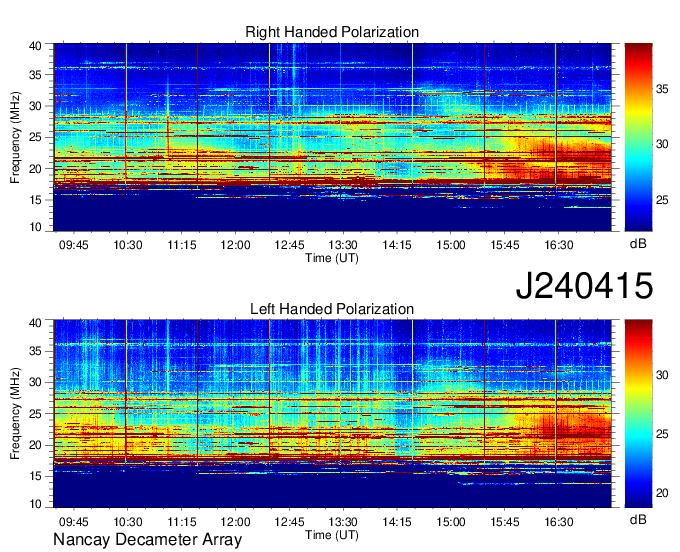680x552 pixels.
Task: Click the 12:45 tick label in the top plot
Action: click(289, 245)
